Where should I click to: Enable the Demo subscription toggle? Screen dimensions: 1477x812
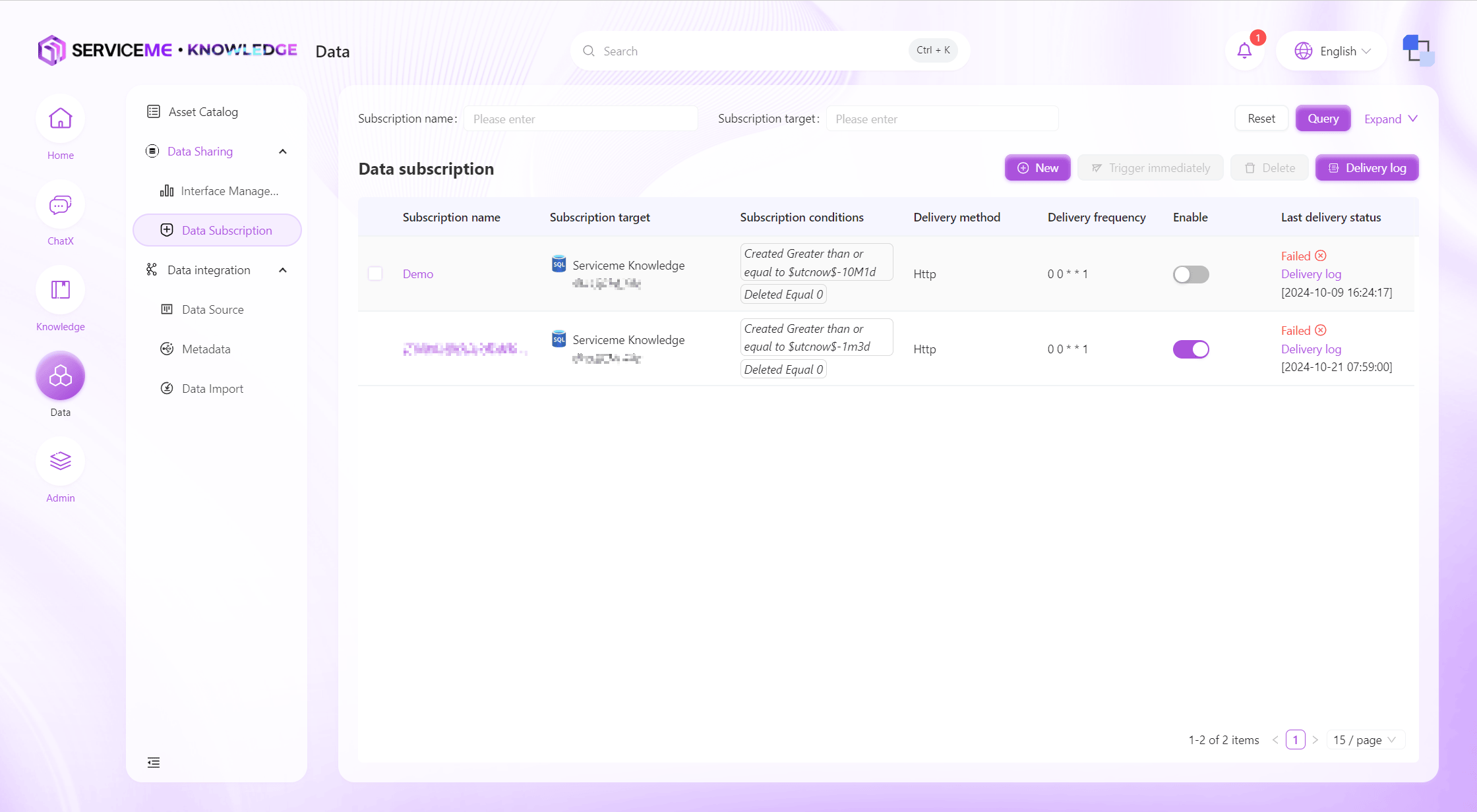[x=1190, y=274]
